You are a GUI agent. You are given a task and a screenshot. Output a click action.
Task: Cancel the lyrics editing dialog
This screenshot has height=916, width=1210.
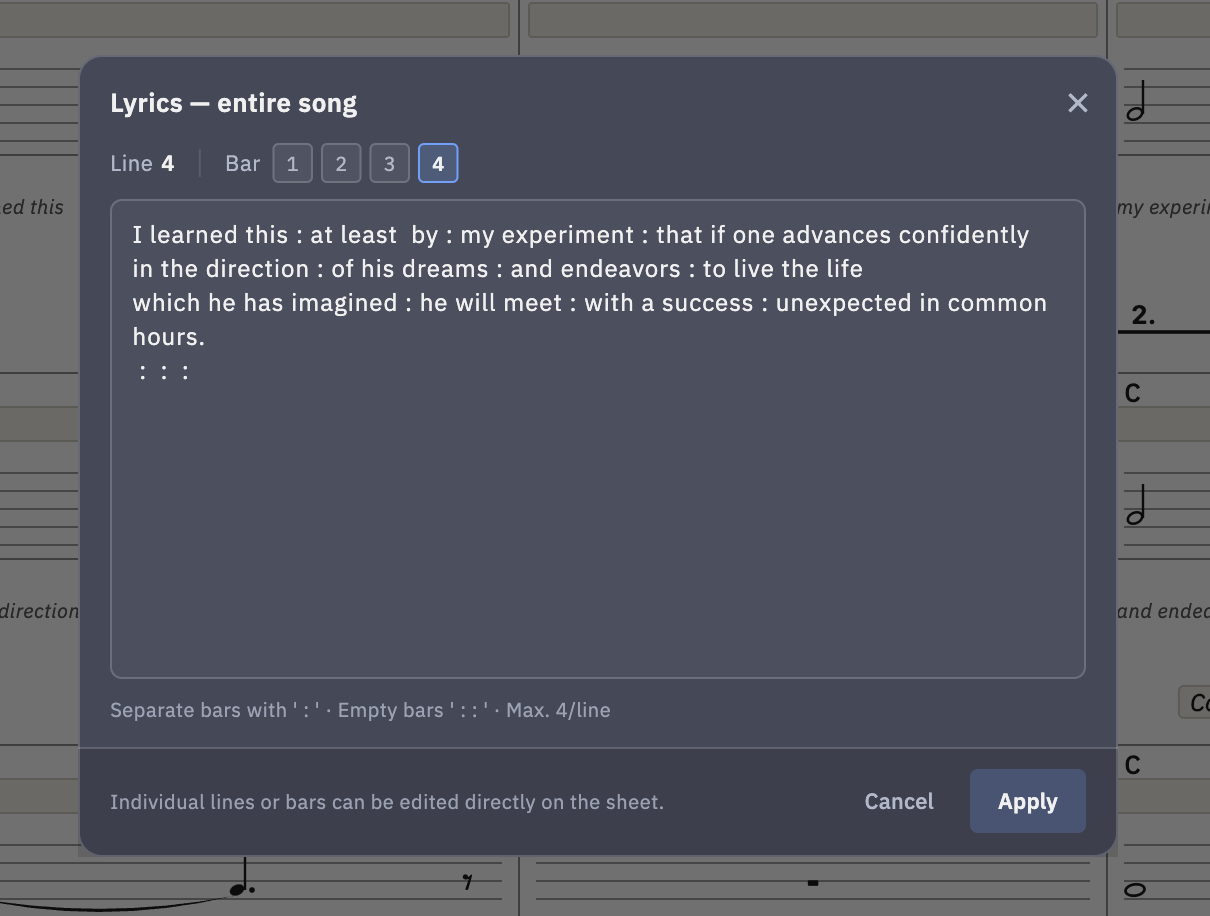point(899,801)
